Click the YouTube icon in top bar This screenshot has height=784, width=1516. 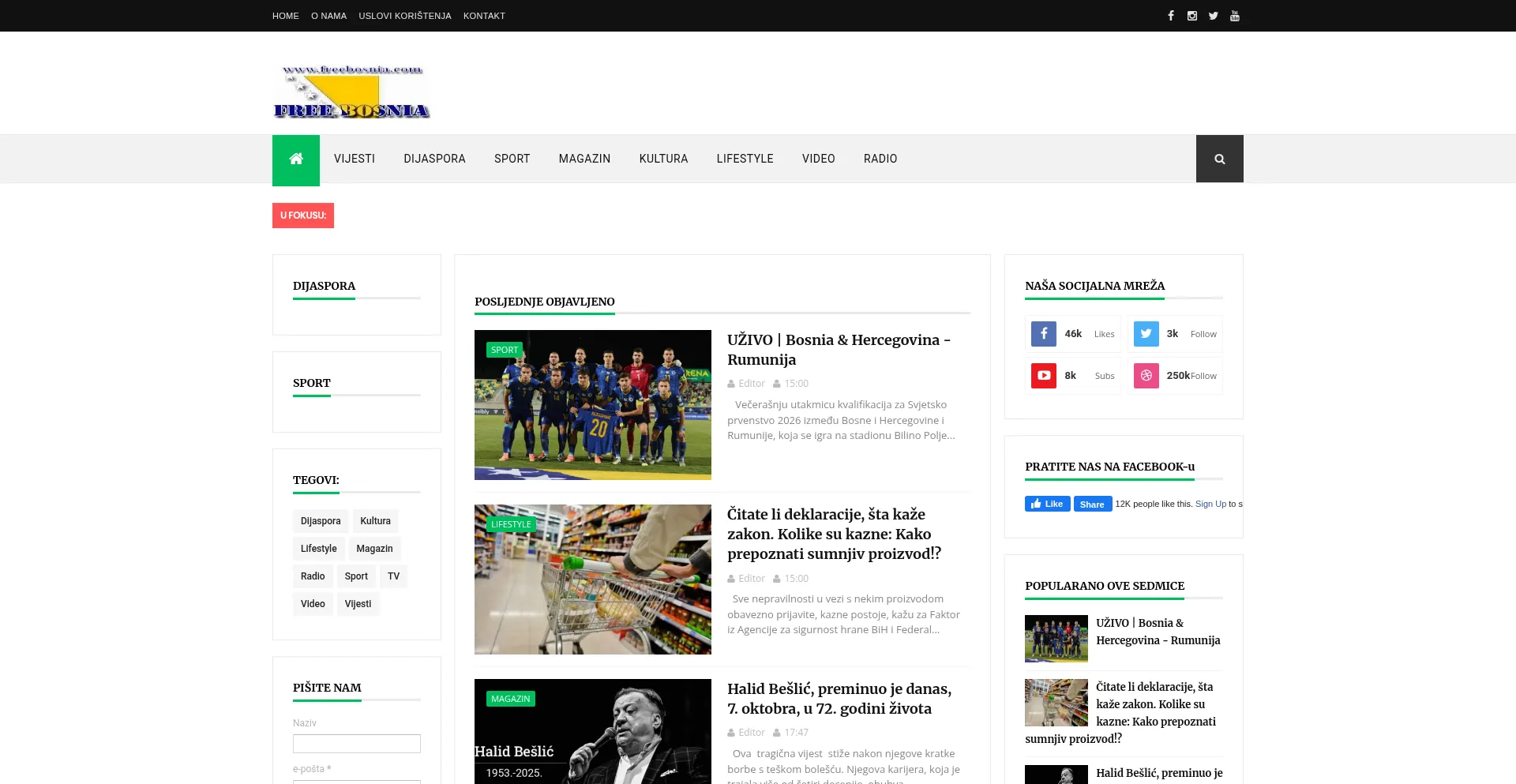click(1235, 16)
